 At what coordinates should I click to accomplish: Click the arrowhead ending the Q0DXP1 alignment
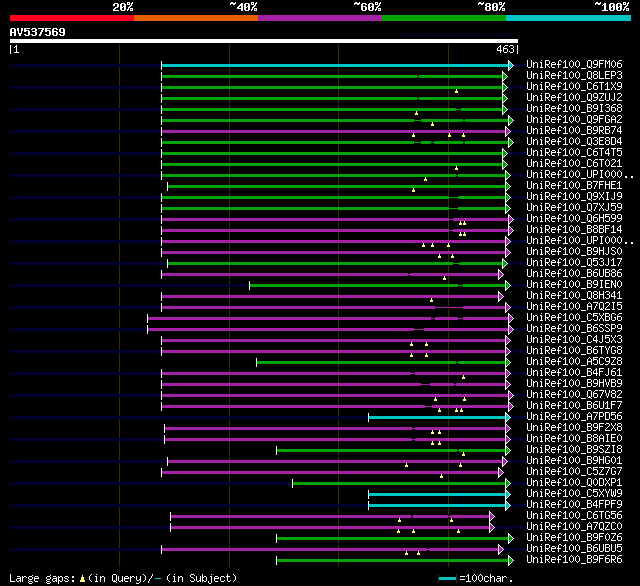508,484
